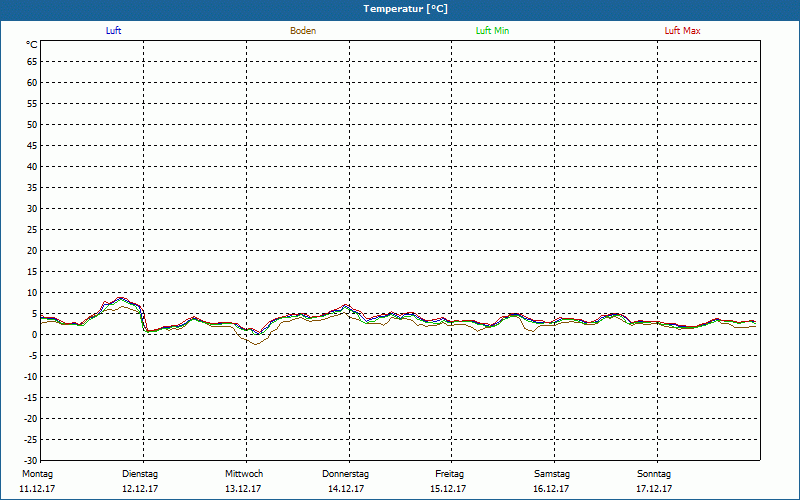Viewport: 800px width, 500px height.
Task: Click the 'Freitag' day label
Action: pos(449,474)
